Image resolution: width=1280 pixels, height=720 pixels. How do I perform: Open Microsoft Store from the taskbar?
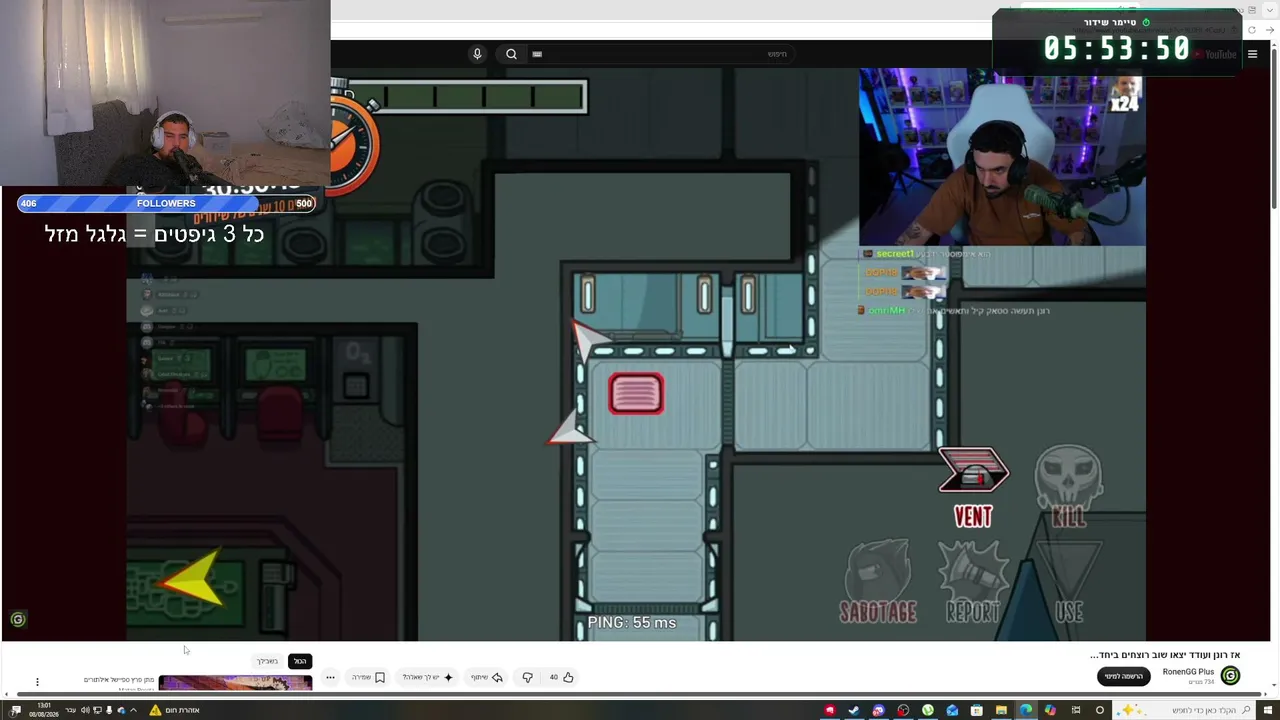point(977,710)
